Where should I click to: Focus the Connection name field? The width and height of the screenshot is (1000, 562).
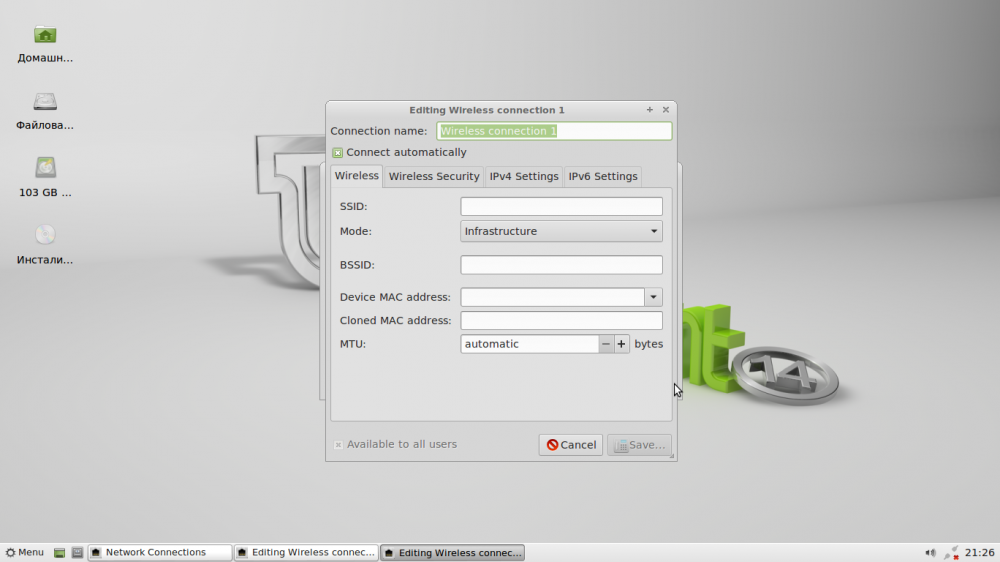pos(554,131)
